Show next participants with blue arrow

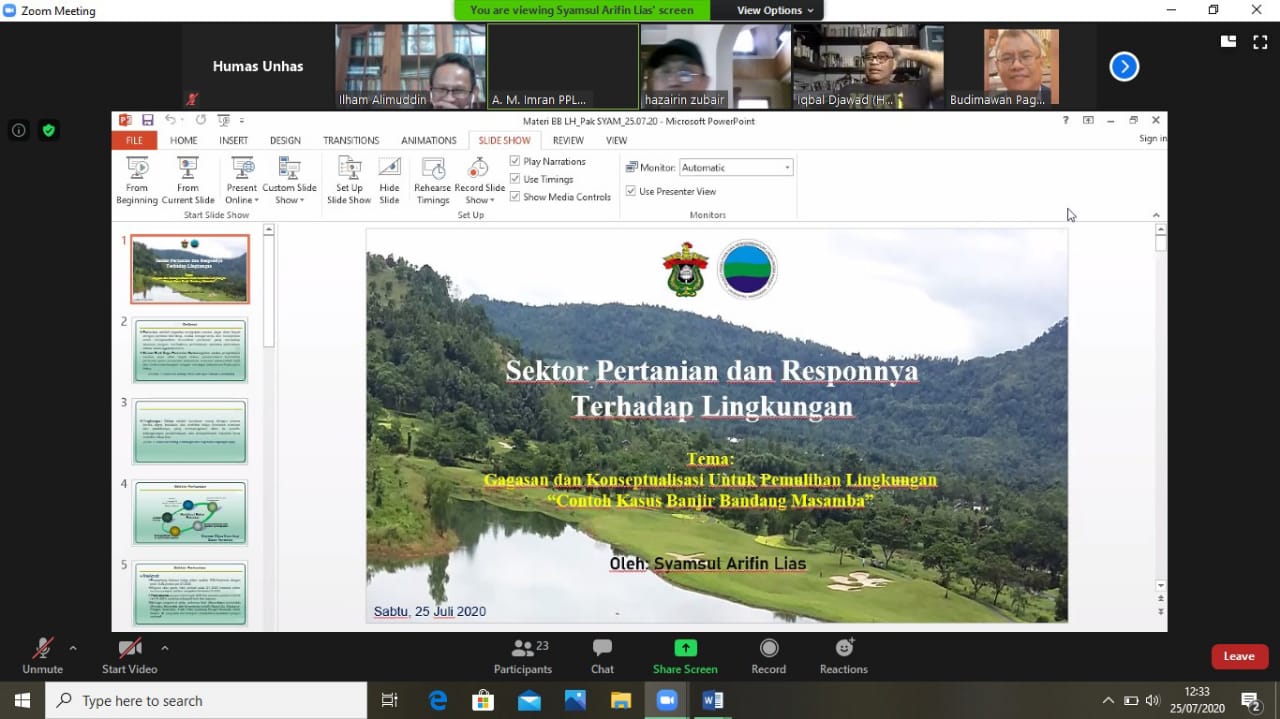(x=1124, y=66)
